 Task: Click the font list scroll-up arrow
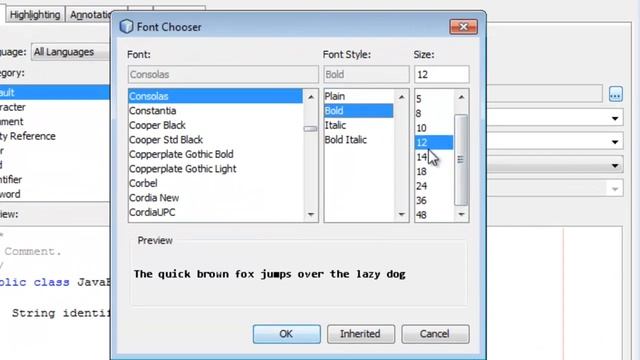(x=311, y=97)
